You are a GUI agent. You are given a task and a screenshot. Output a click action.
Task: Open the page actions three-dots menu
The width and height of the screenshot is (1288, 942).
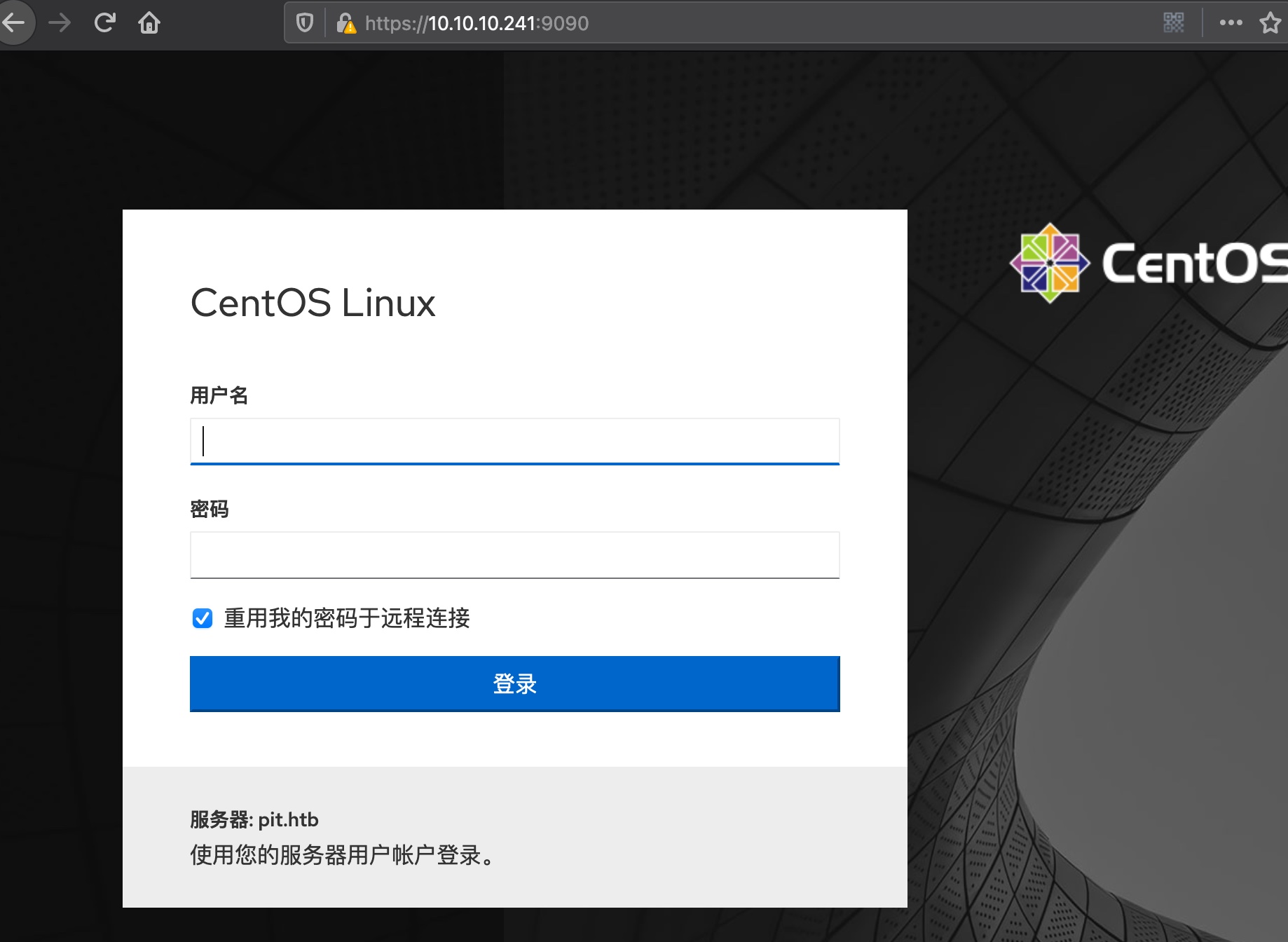point(1231,23)
